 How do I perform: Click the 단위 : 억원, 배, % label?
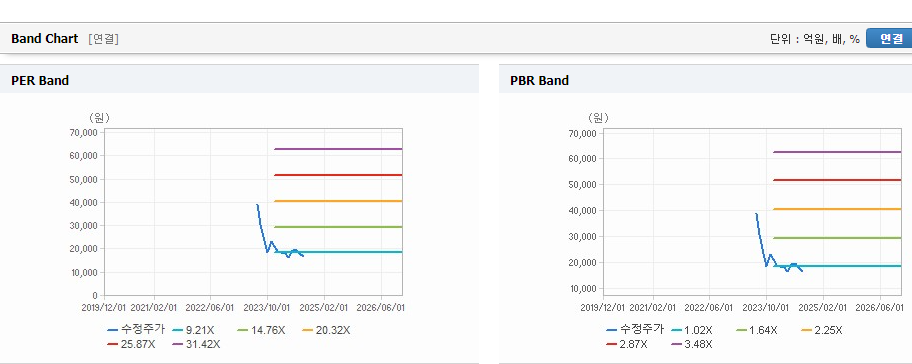pyautogui.click(x=815, y=39)
